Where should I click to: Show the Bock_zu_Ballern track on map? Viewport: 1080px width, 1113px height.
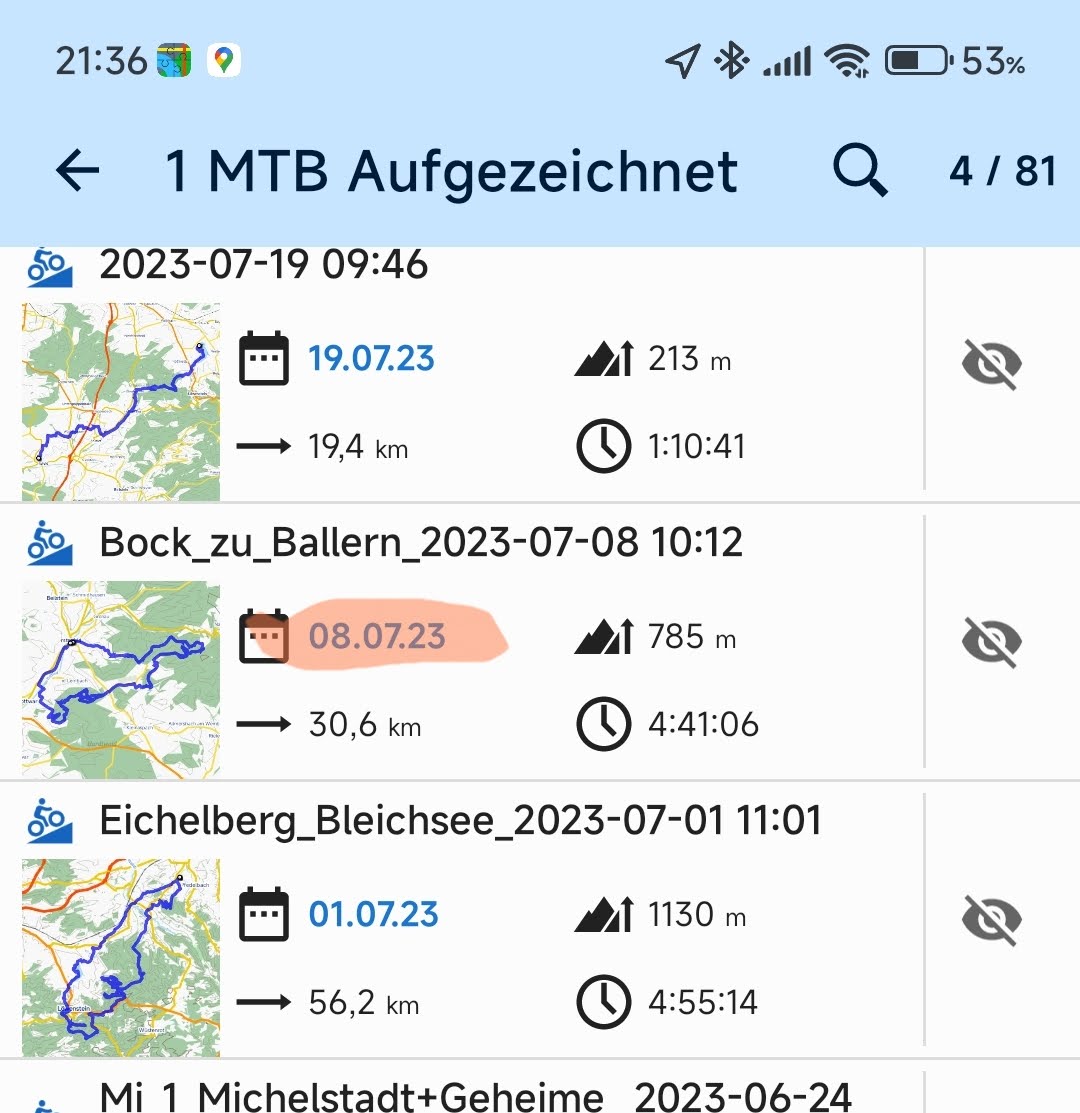point(991,642)
